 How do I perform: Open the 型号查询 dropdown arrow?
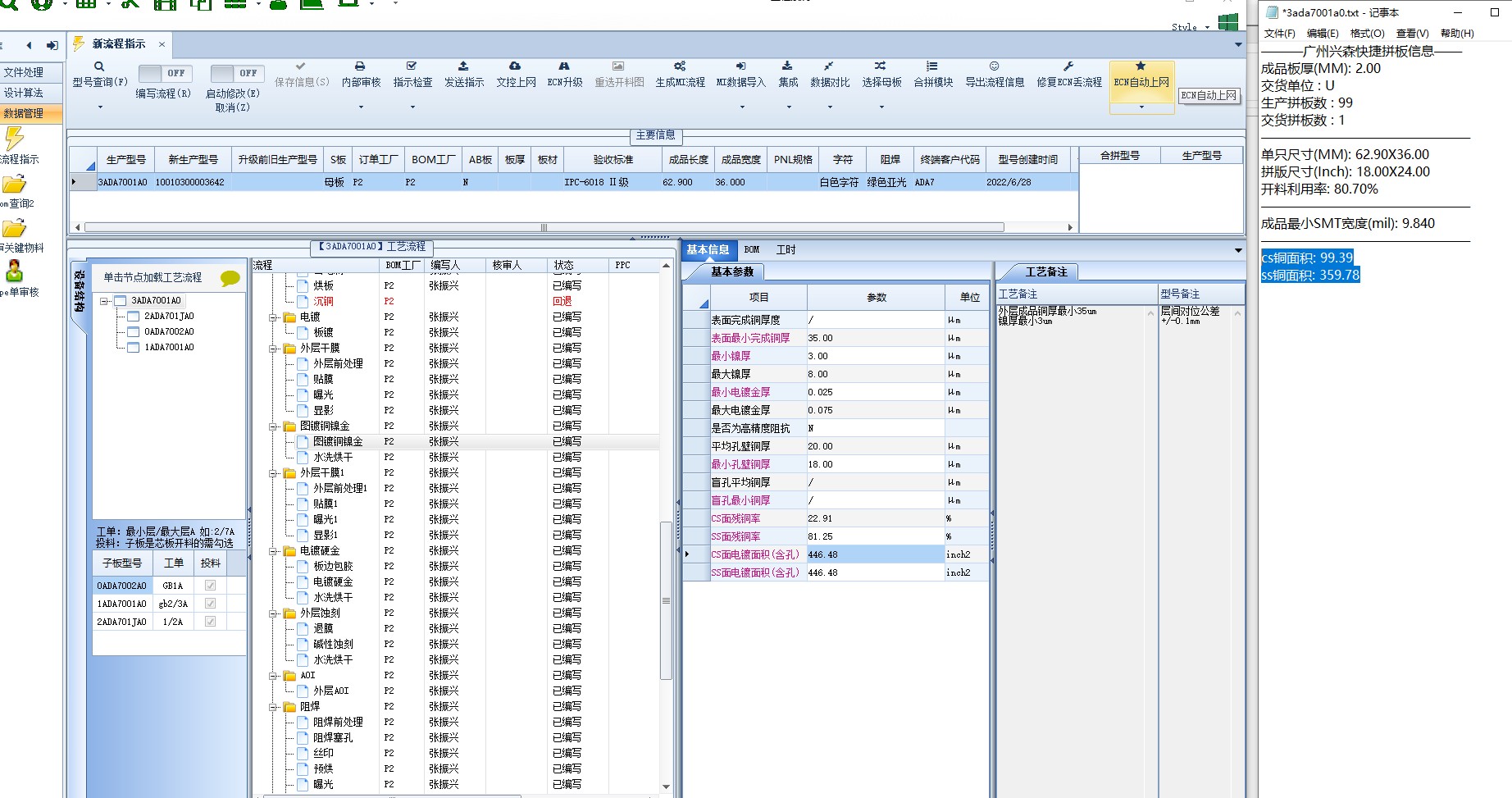coord(100,107)
